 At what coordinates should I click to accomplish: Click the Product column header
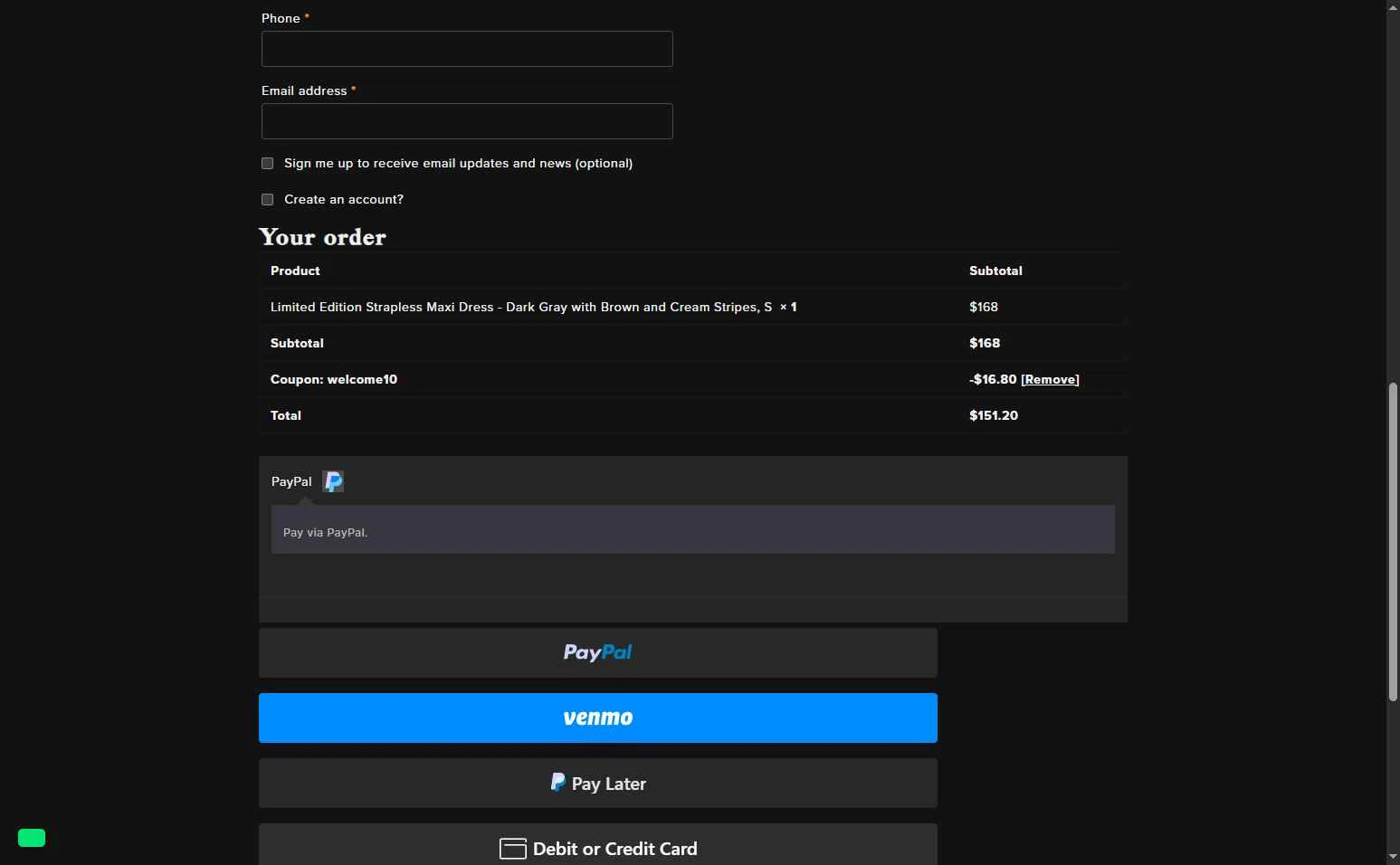(295, 271)
